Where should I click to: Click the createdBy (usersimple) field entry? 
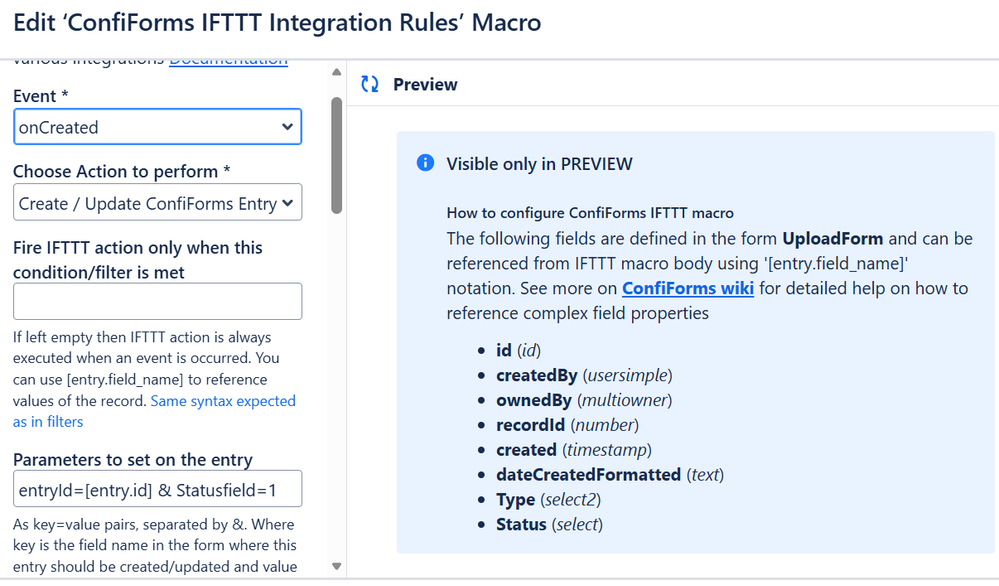coord(584,375)
